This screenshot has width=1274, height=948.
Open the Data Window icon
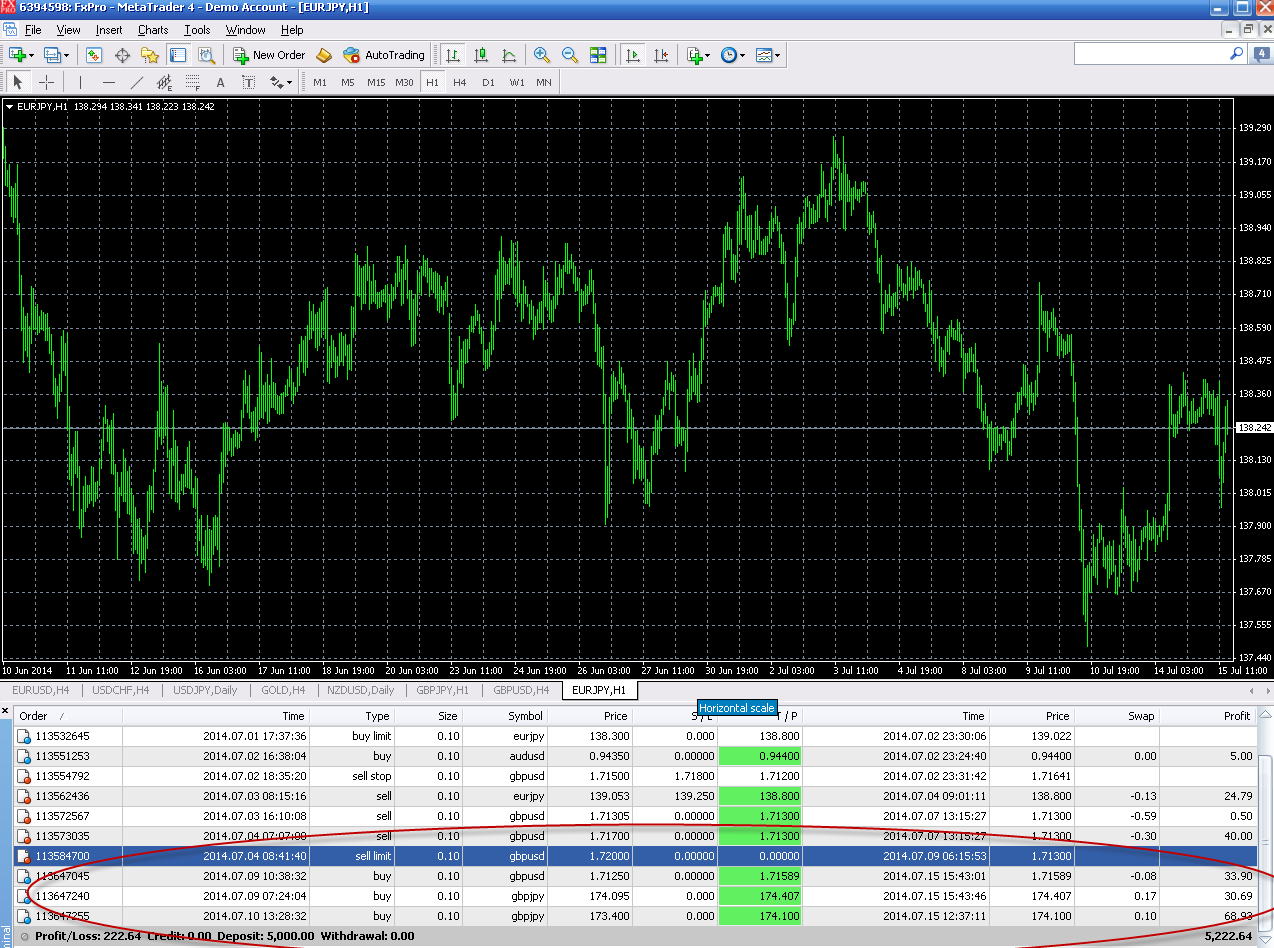click(122, 55)
